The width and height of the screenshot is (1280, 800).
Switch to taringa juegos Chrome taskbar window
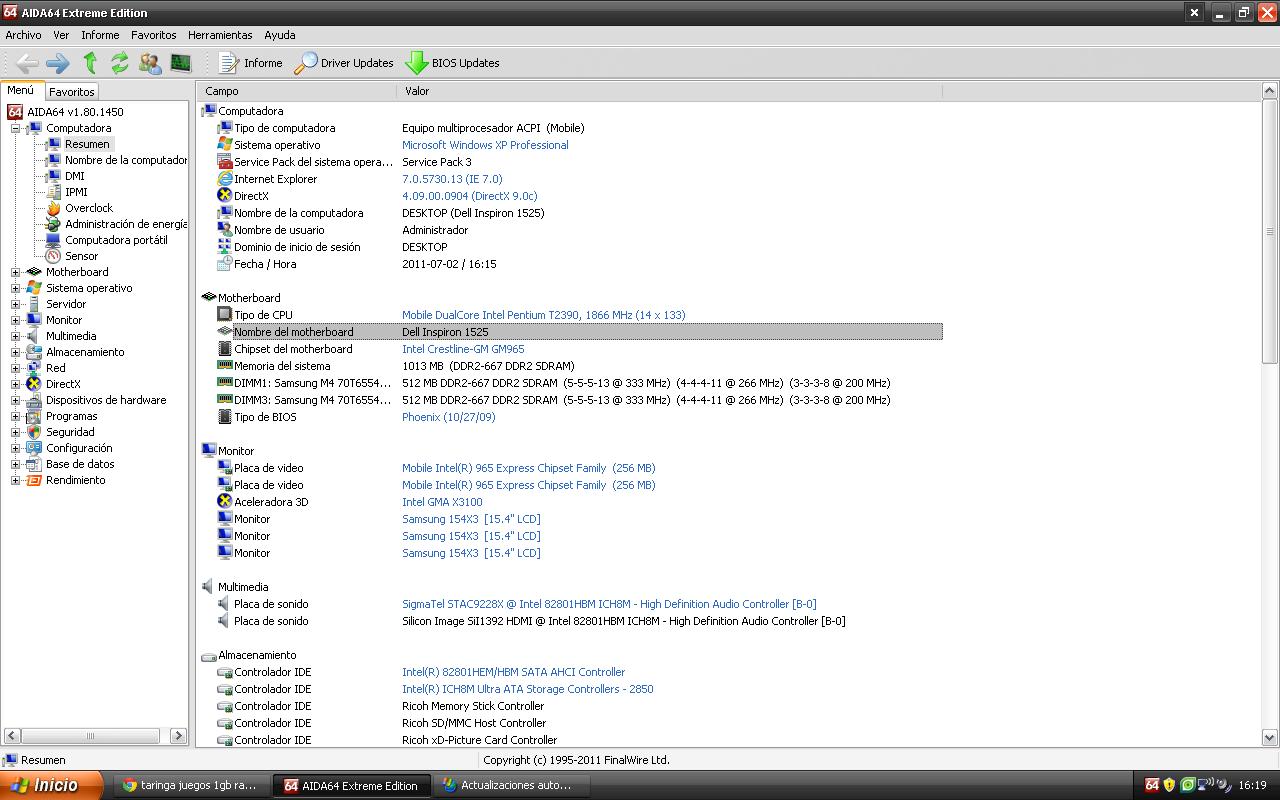(x=191, y=785)
